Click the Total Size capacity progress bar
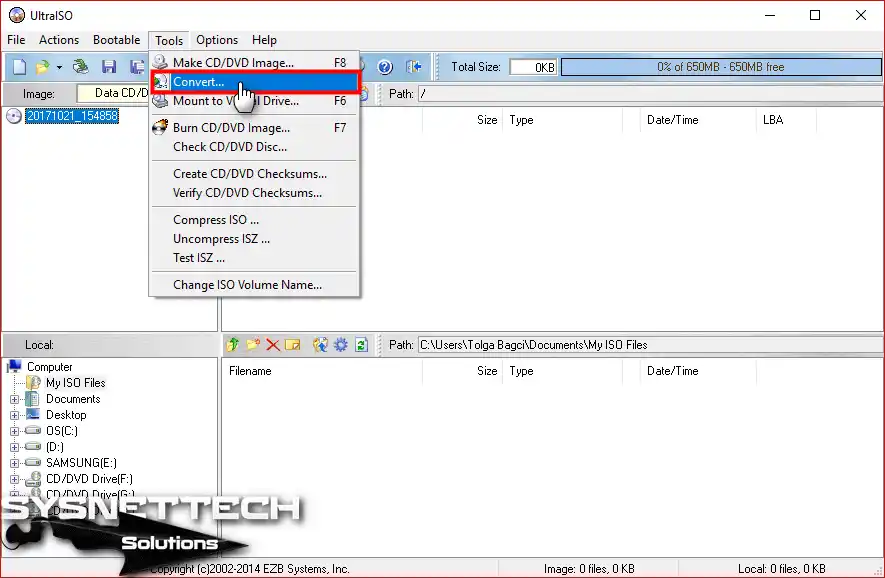 (x=719, y=67)
